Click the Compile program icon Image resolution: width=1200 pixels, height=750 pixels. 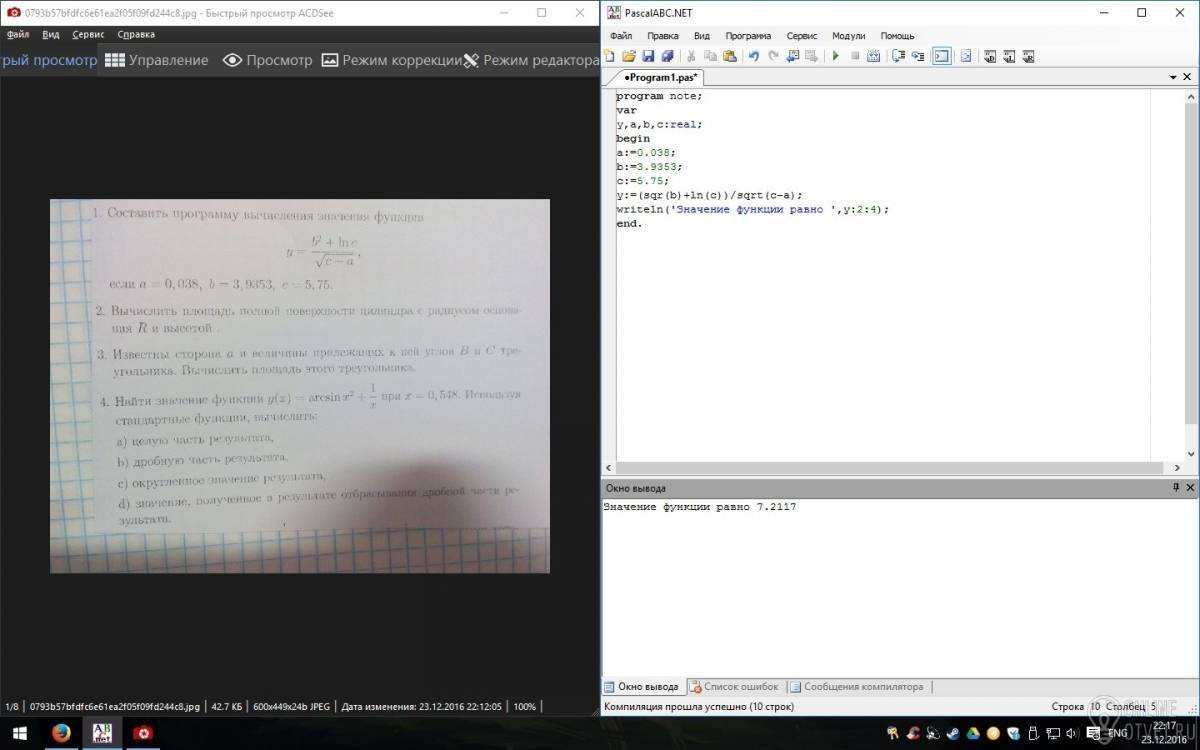(873, 56)
